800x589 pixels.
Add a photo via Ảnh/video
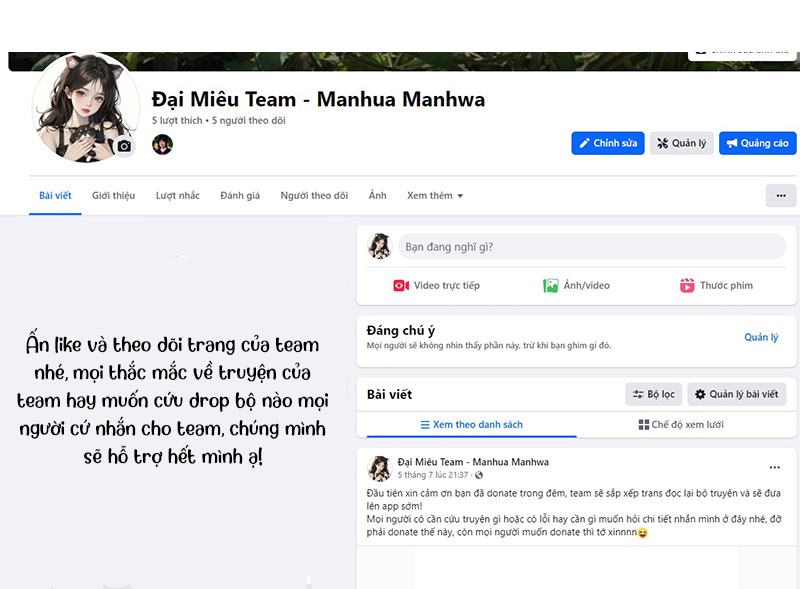pos(577,285)
